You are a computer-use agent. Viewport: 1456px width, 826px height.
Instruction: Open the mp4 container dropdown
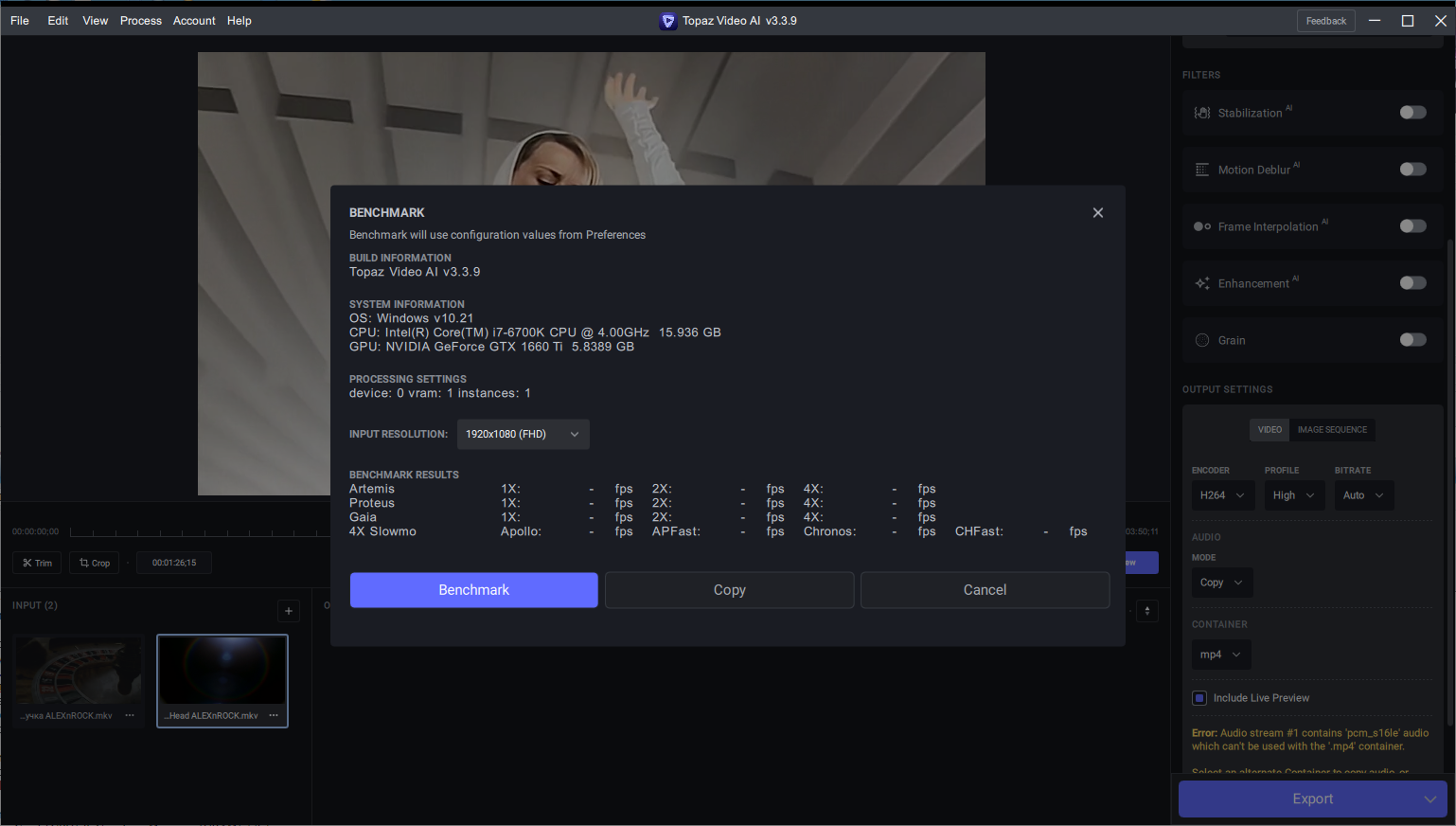pos(1221,655)
